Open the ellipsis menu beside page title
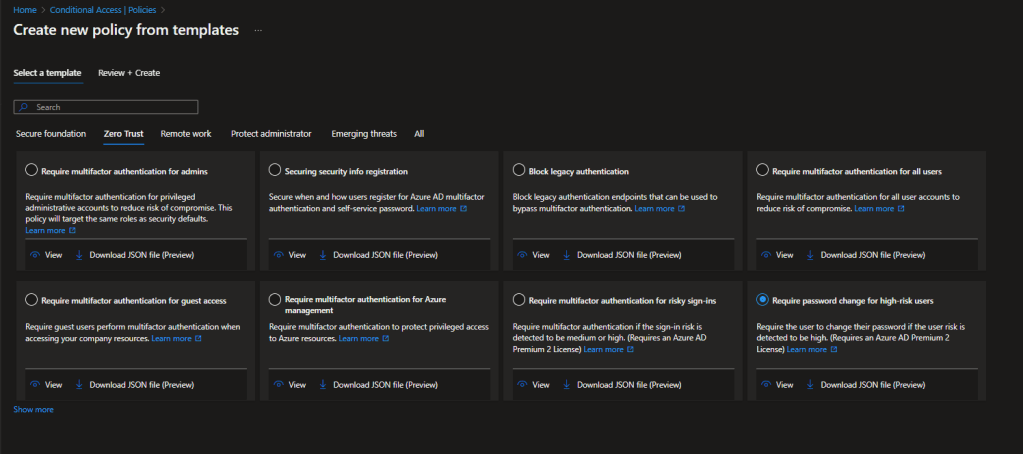 click(258, 31)
